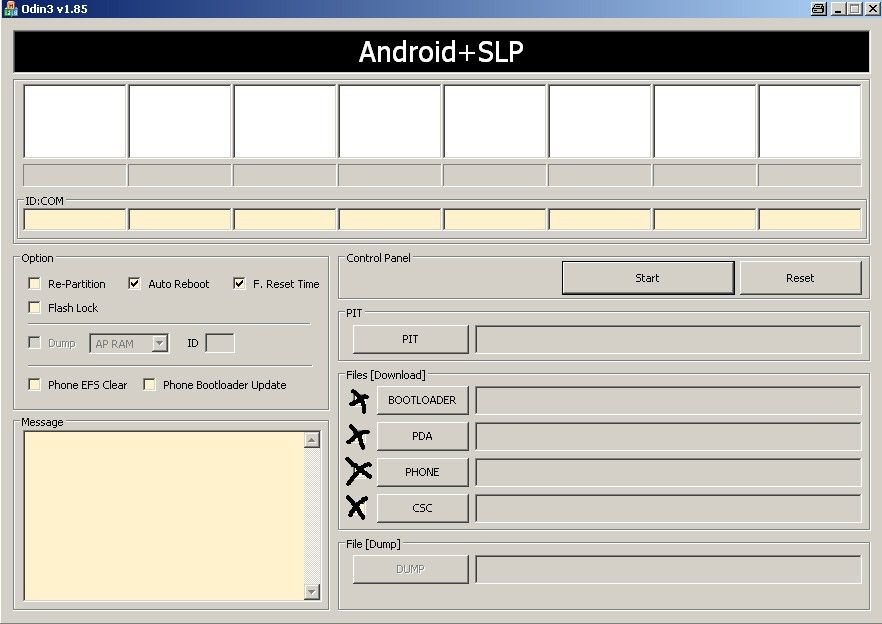Enable the Re-Partition checkbox
The image size is (882, 624).
[x=34, y=284]
